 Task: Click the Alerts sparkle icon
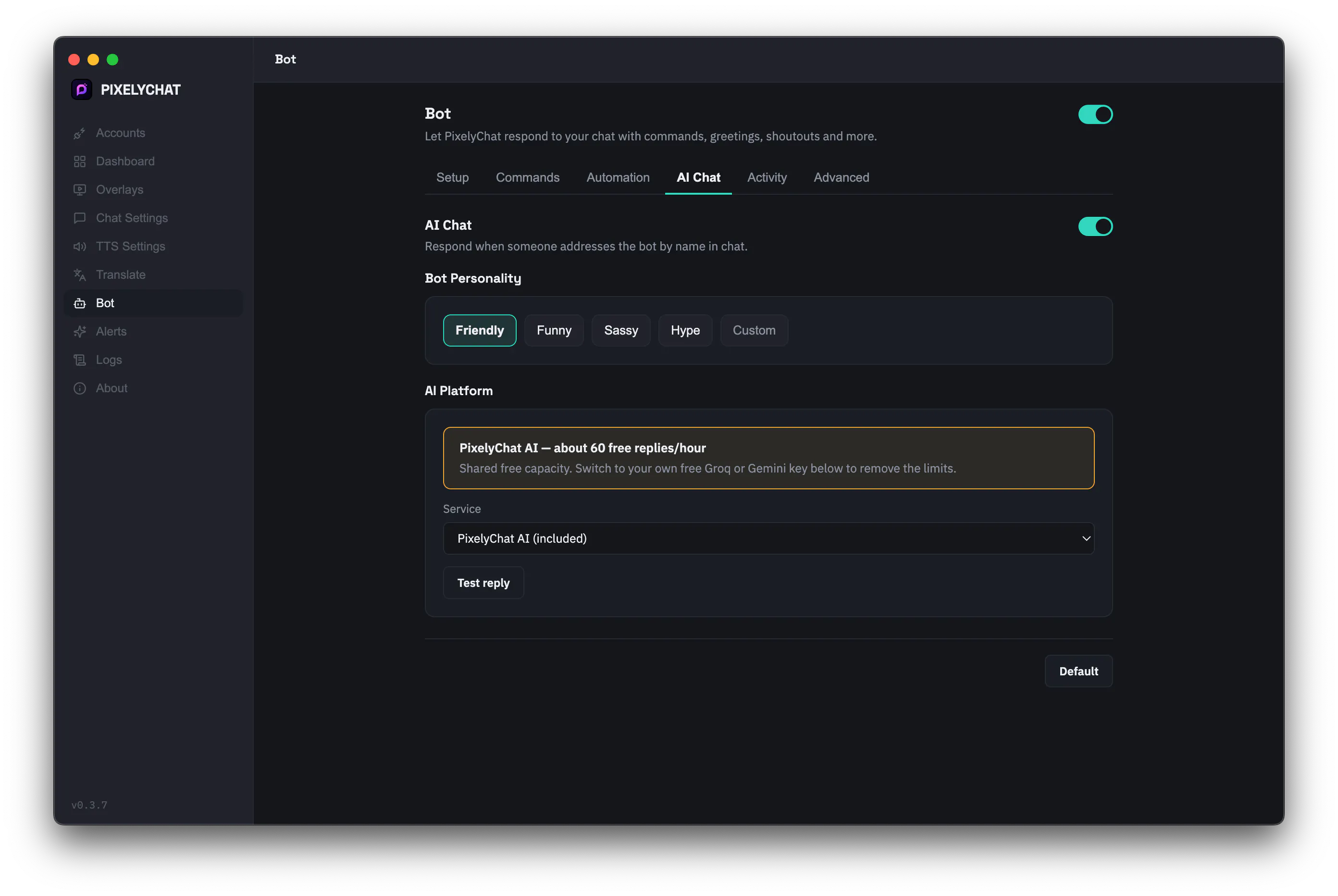point(79,331)
